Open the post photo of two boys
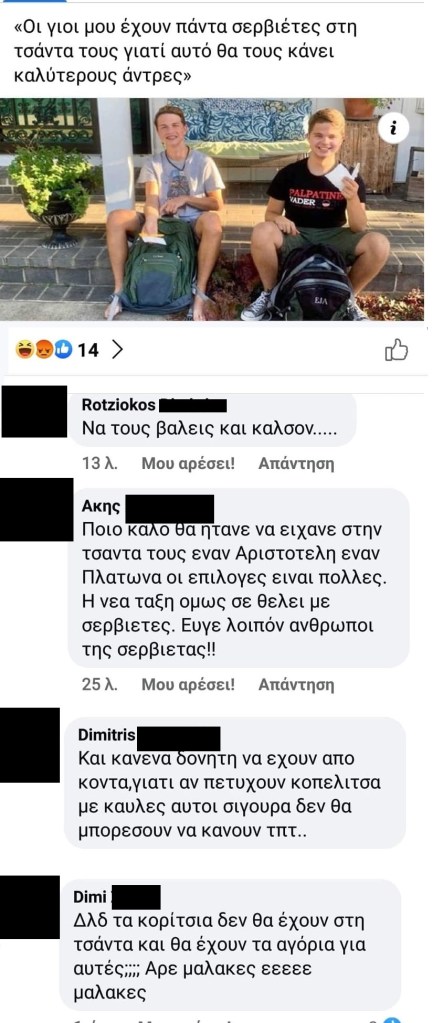443x1023 pixels. [212, 209]
